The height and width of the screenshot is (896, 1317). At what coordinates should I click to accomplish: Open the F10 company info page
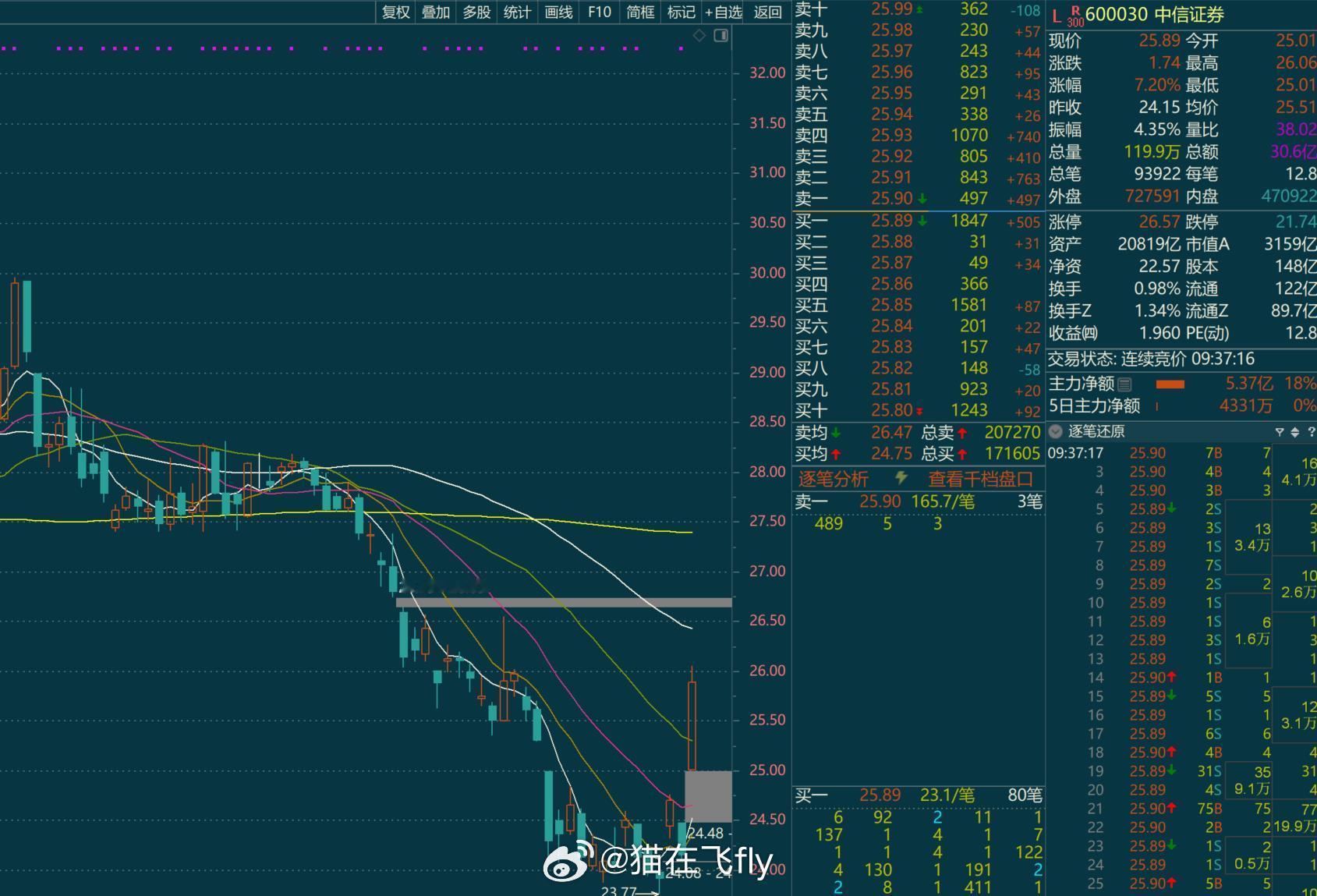pos(599,12)
